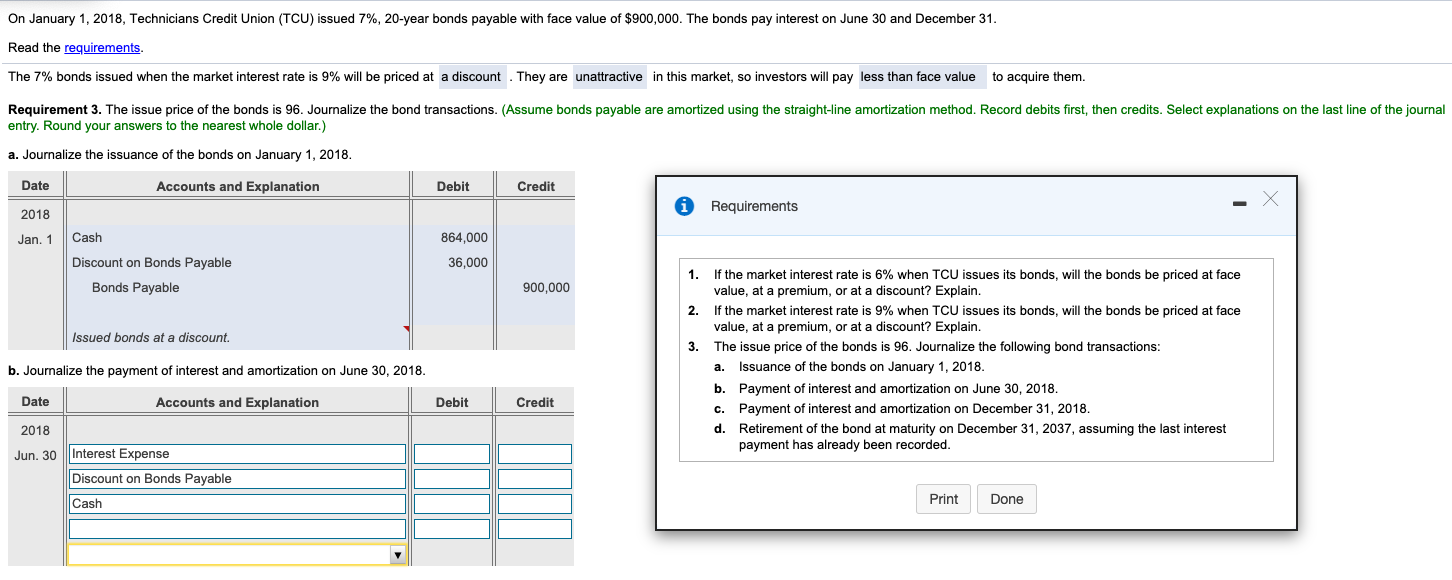The width and height of the screenshot is (1452, 580).
Task: Click the minimize dash on the Requirements dialog
Action: (x=1240, y=201)
